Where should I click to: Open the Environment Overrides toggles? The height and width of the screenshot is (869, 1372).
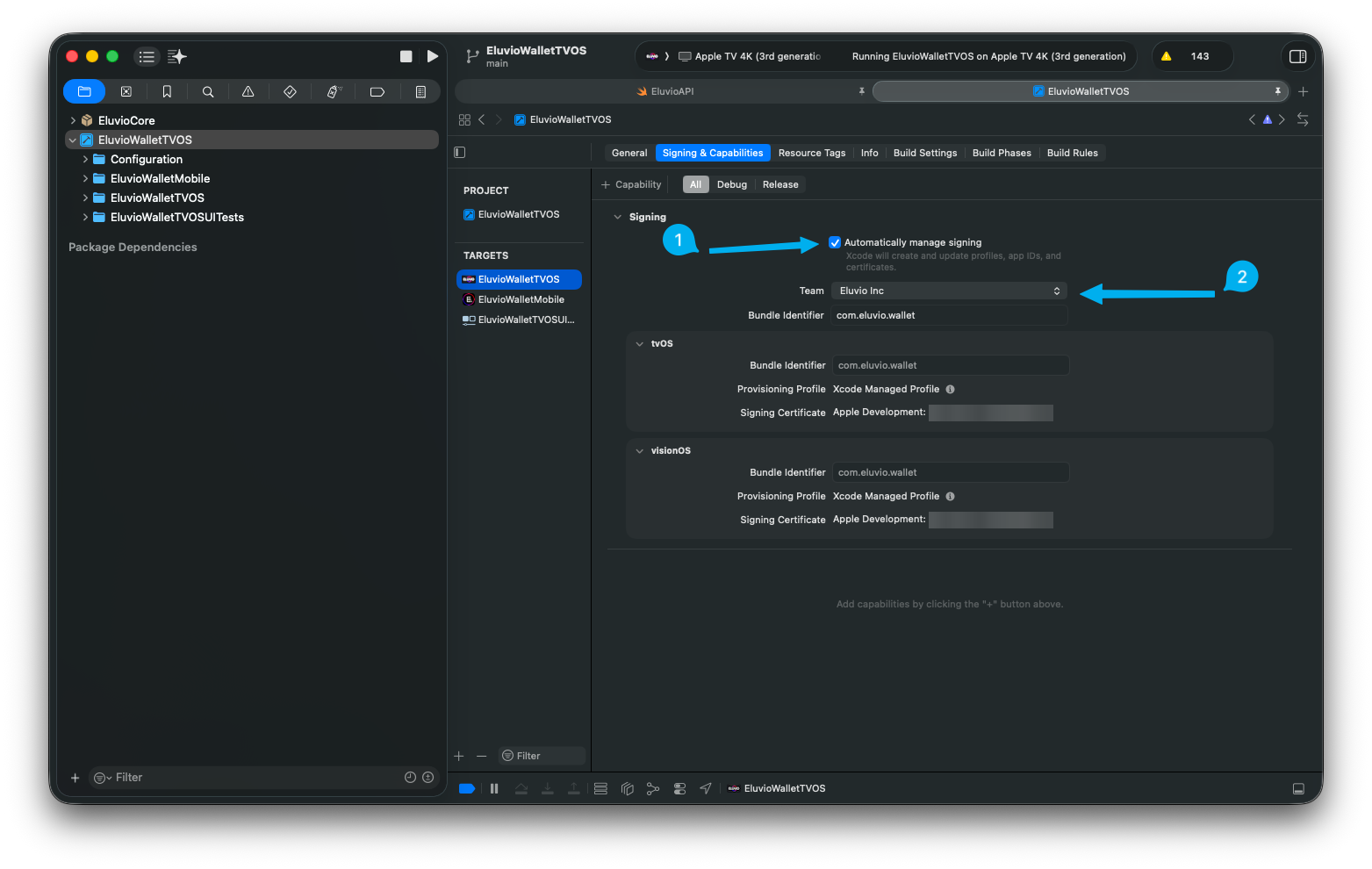tap(679, 788)
